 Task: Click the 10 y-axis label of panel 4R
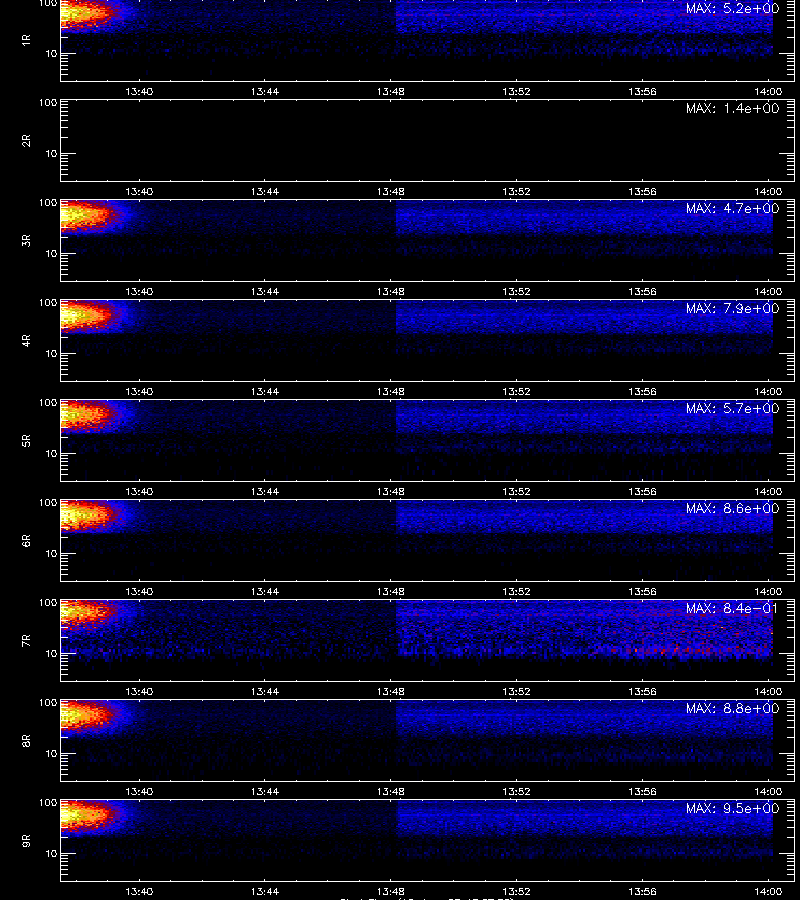click(51, 354)
